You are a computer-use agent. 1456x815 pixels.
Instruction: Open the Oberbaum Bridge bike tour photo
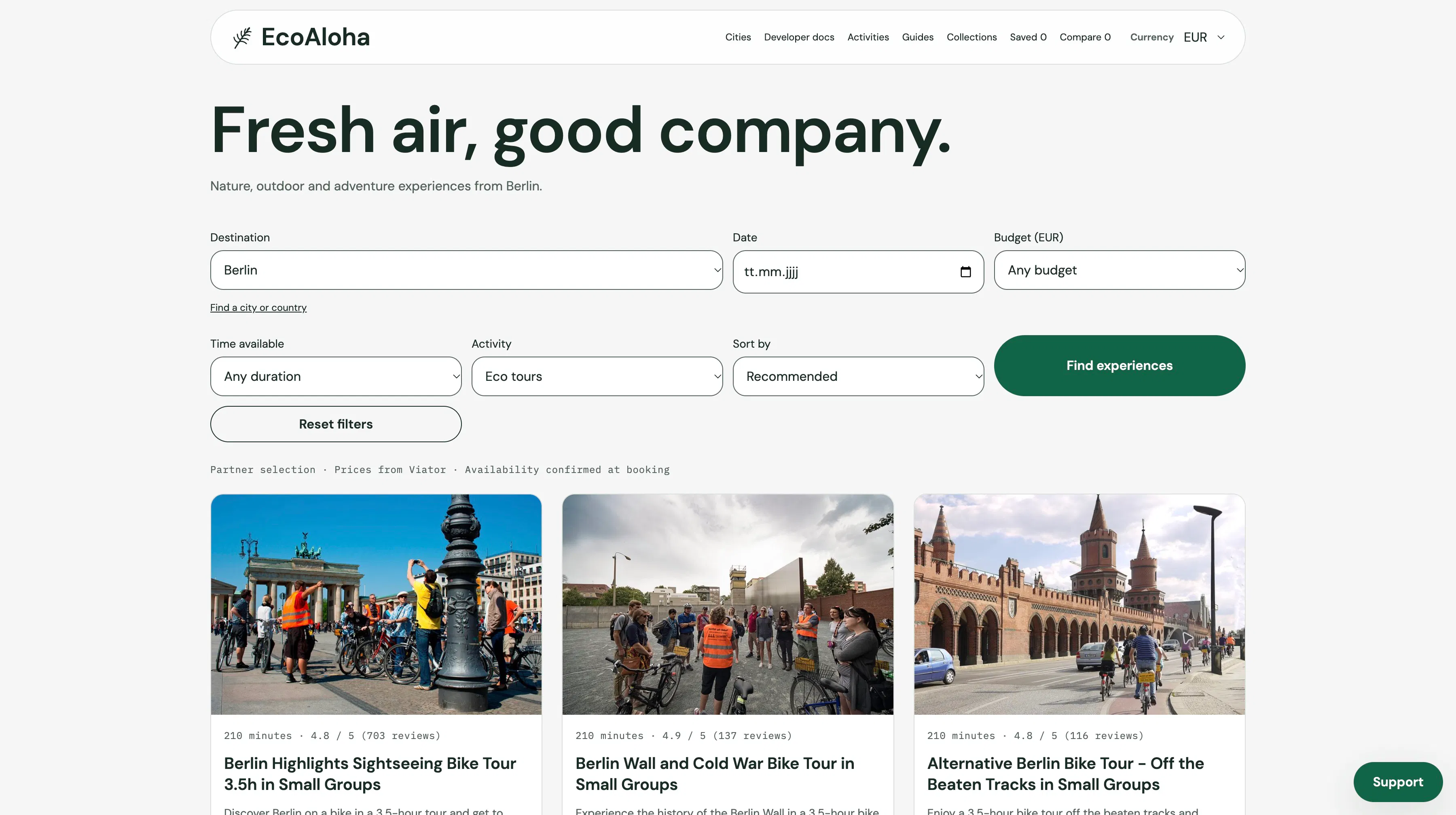(1079, 604)
